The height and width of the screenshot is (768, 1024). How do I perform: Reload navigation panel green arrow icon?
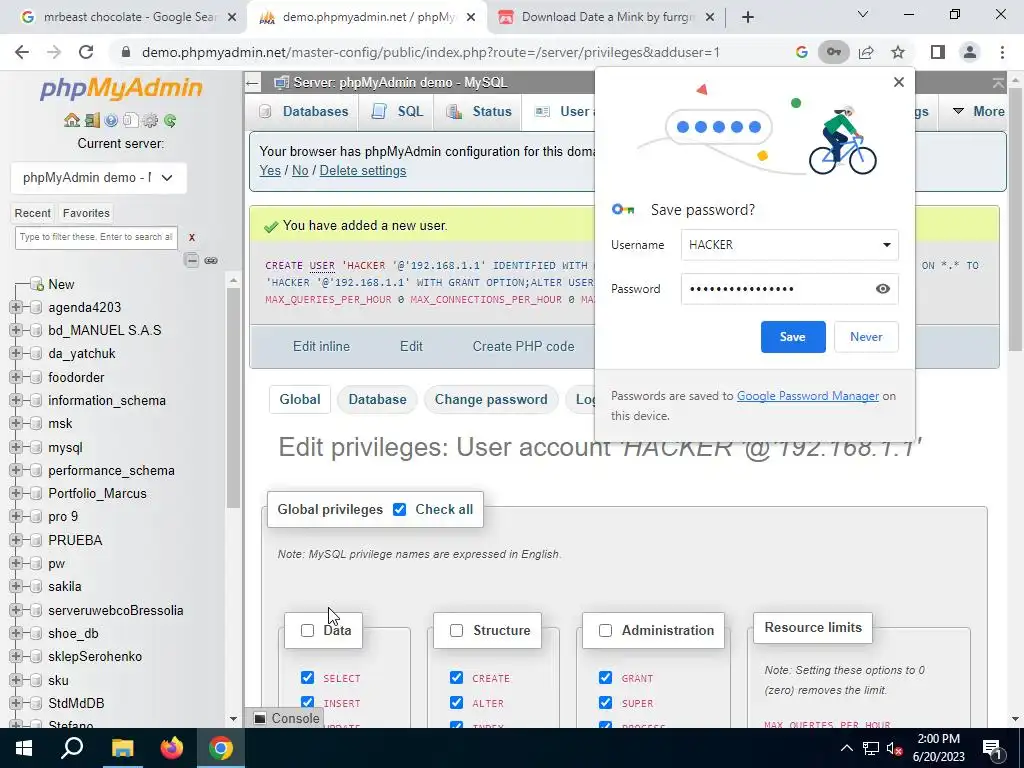pyautogui.click(x=170, y=120)
